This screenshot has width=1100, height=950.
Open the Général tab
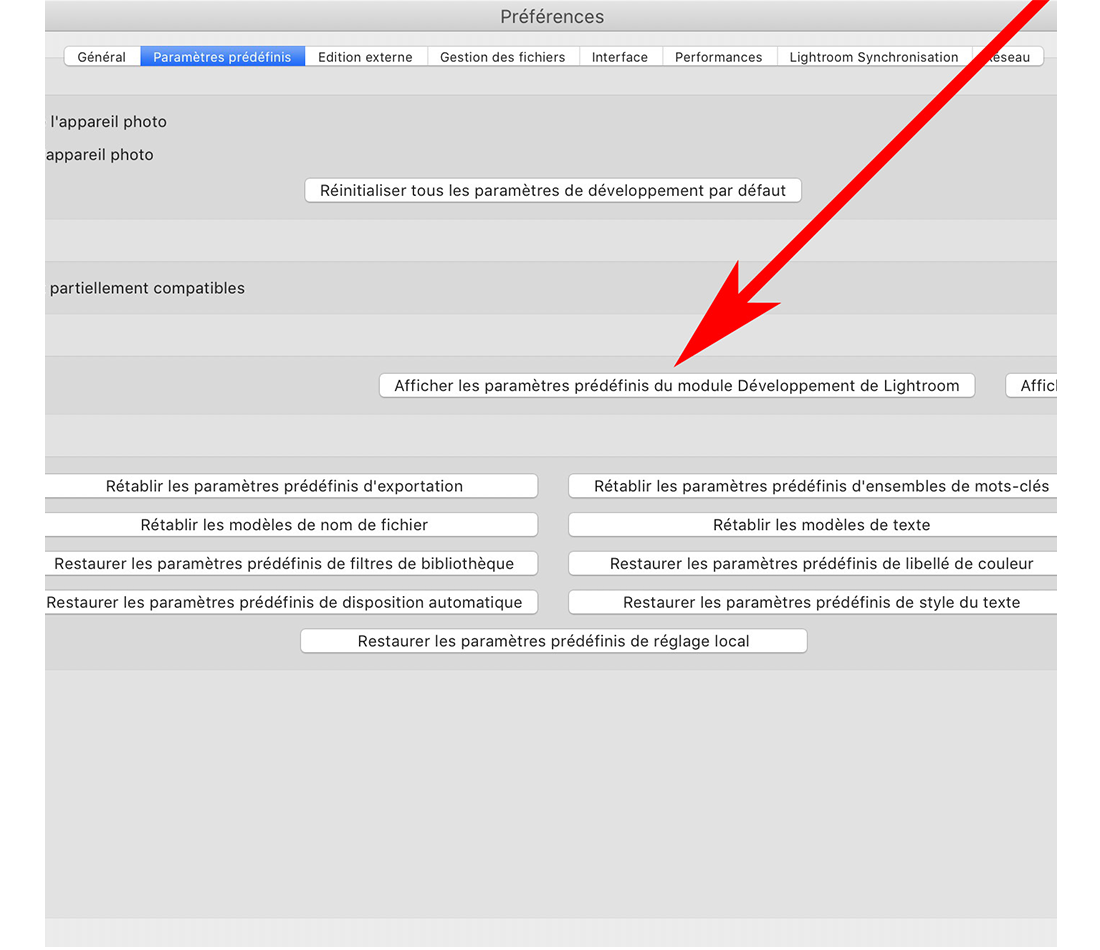coord(102,57)
